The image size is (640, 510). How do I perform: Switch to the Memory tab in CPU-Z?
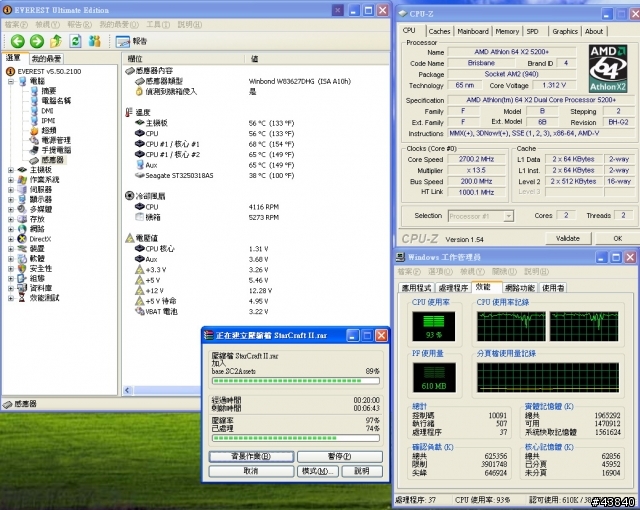[507, 31]
